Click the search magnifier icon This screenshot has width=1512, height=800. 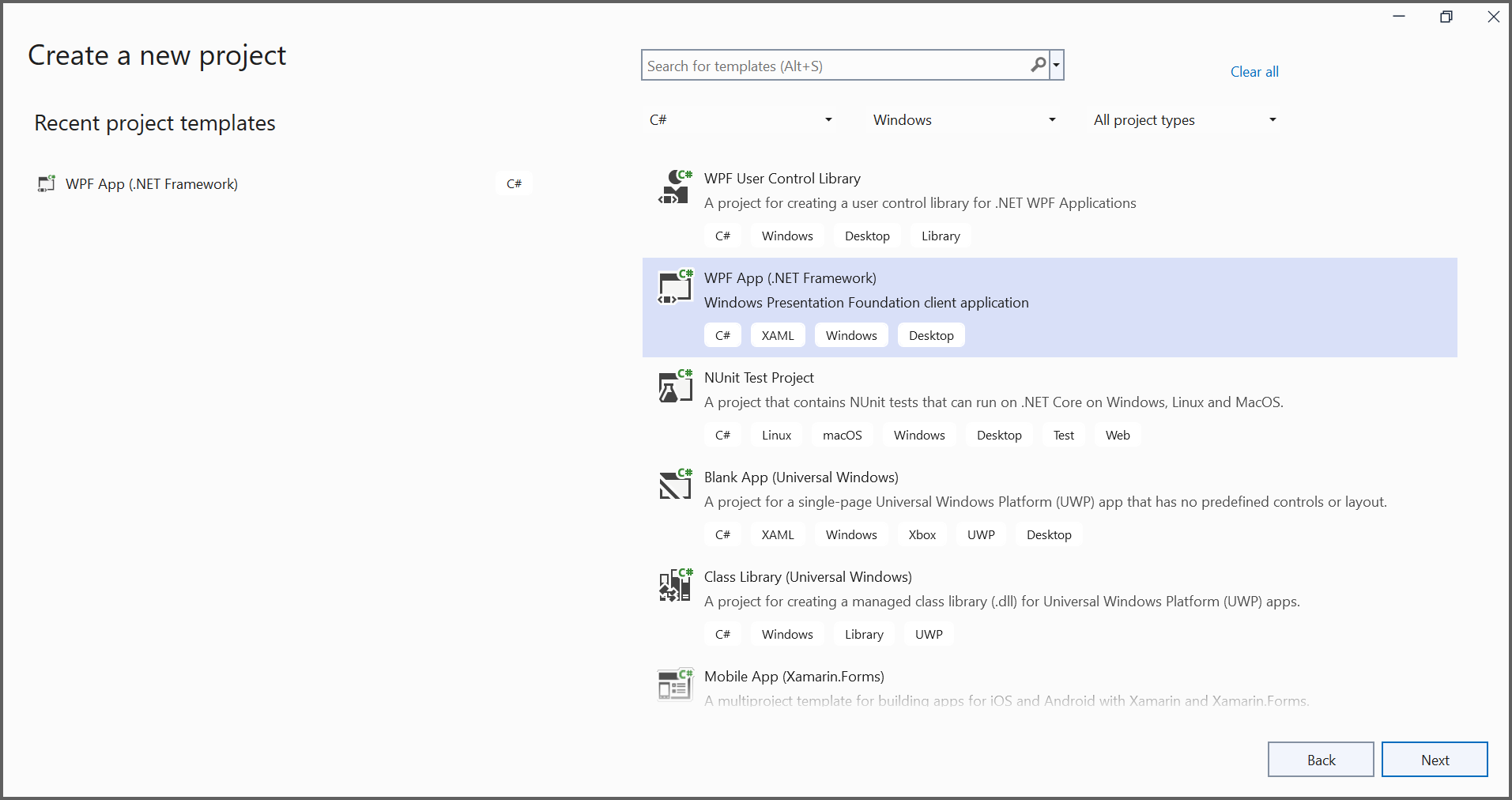(1039, 65)
